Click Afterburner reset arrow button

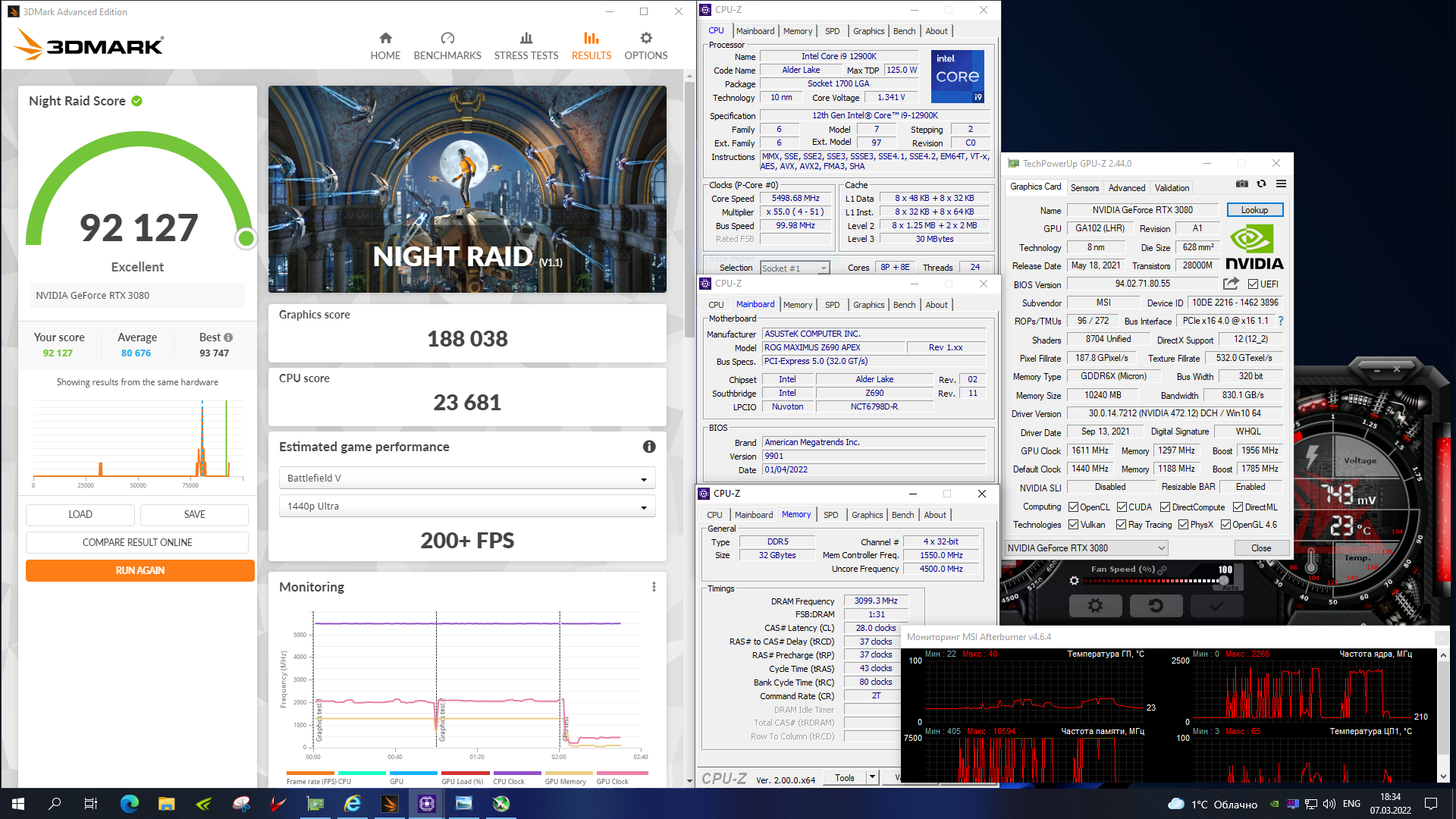coord(1156,605)
